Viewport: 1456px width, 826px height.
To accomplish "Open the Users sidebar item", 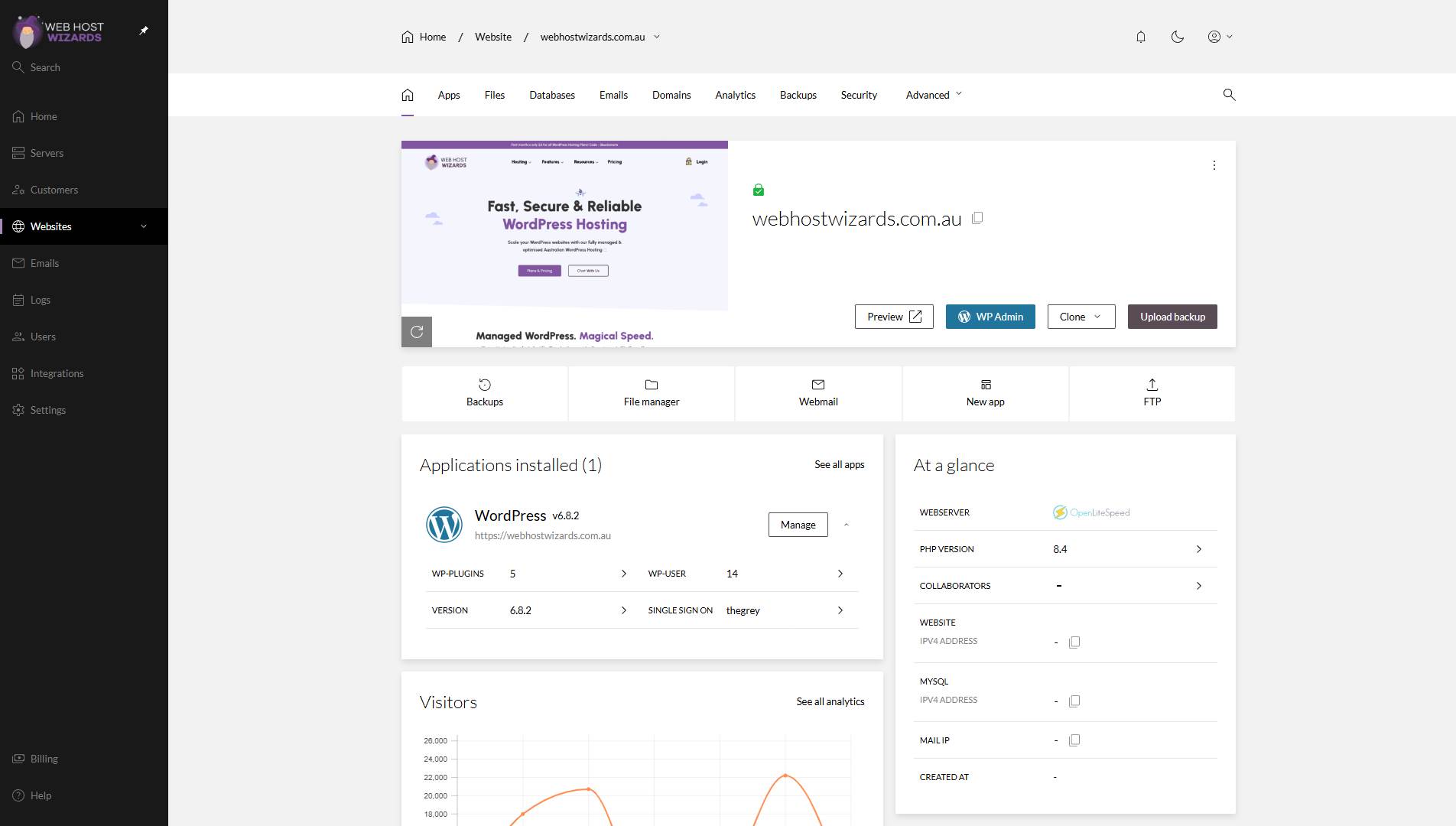I will (84, 337).
